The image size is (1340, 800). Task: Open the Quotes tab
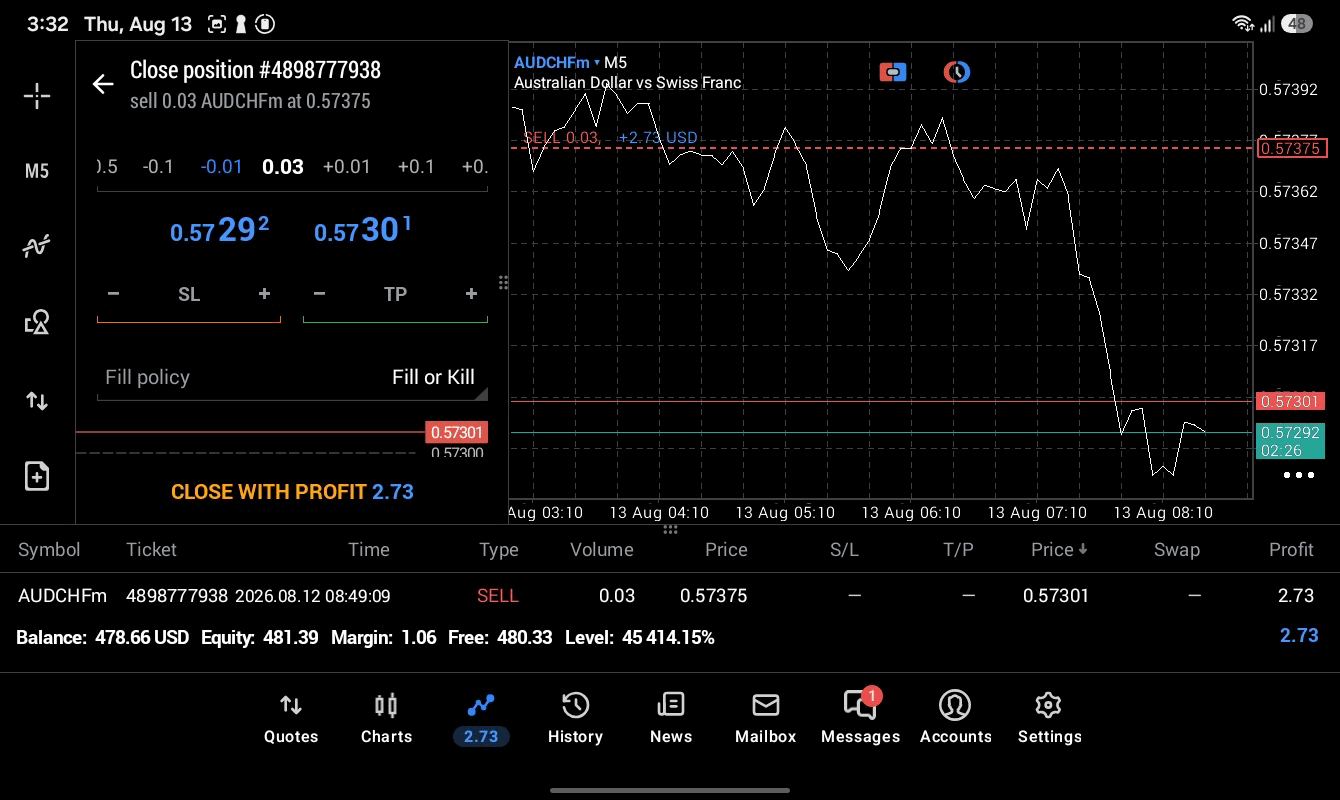(291, 718)
